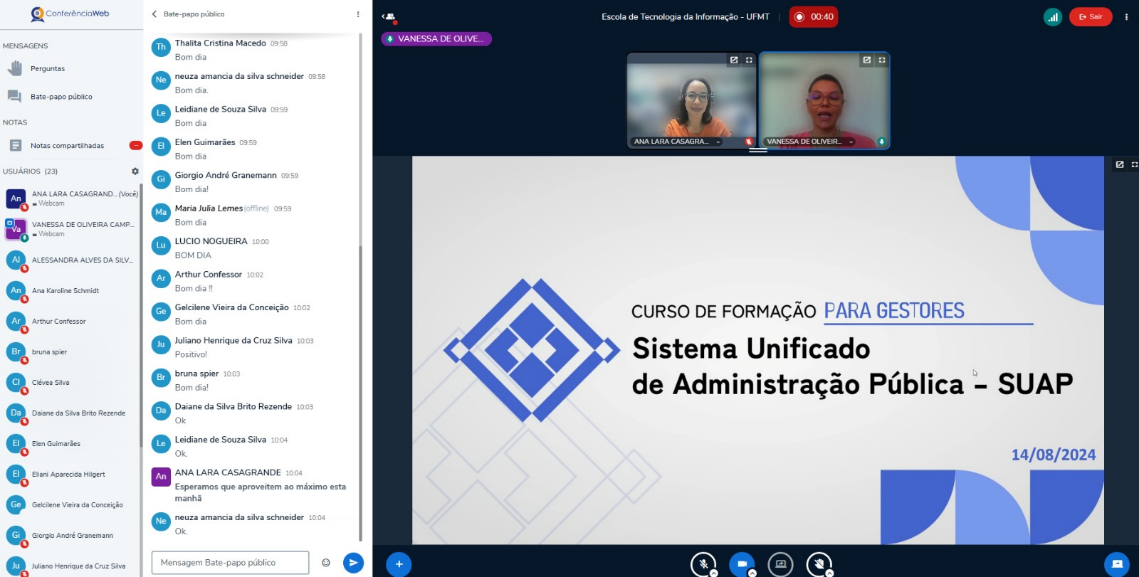Toggle presentation visibility bottom-right button
This screenshot has width=1139, height=577.
[x=1117, y=564]
